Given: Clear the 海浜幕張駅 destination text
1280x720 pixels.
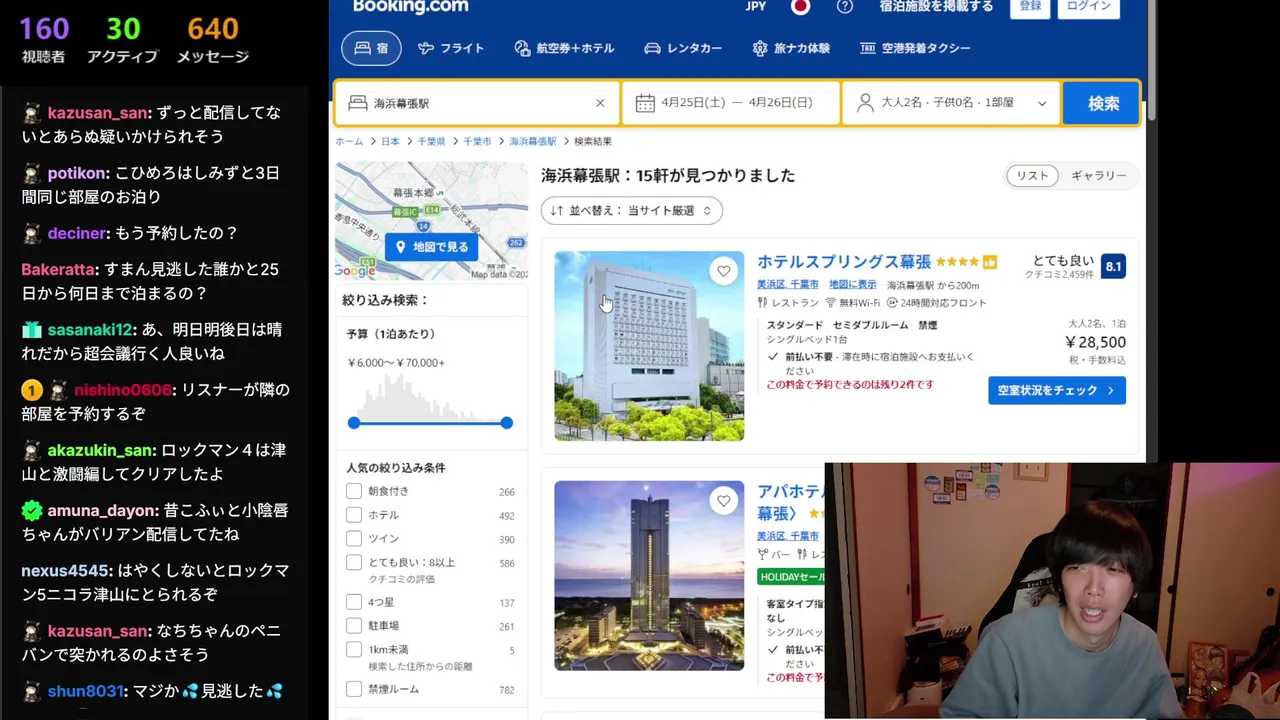Looking at the screenshot, I should click(600, 103).
